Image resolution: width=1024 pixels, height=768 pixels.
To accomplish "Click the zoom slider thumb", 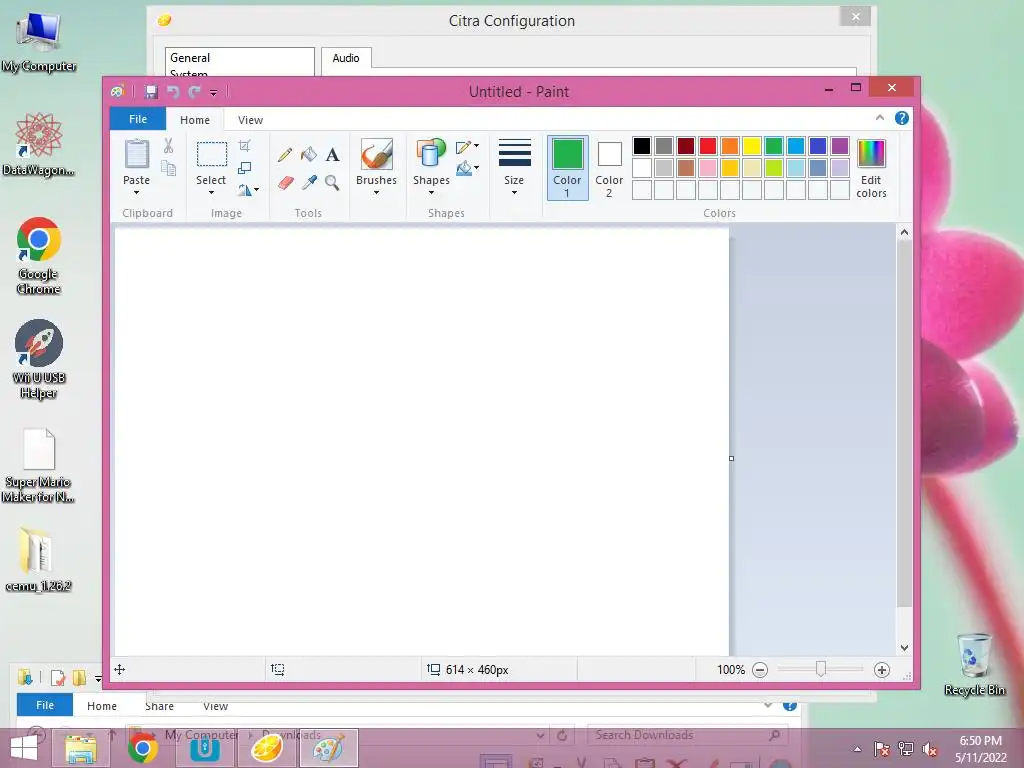I will [x=821, y=669].
